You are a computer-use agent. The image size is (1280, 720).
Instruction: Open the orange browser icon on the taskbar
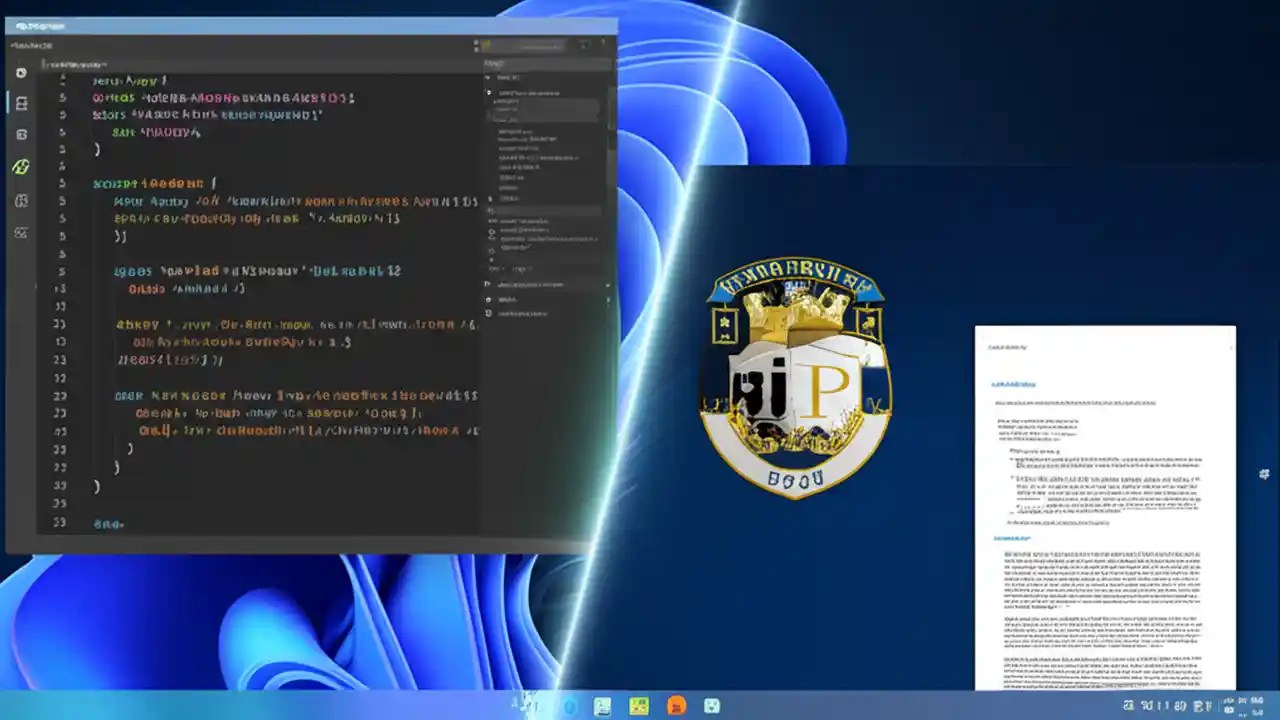(676, 707)
